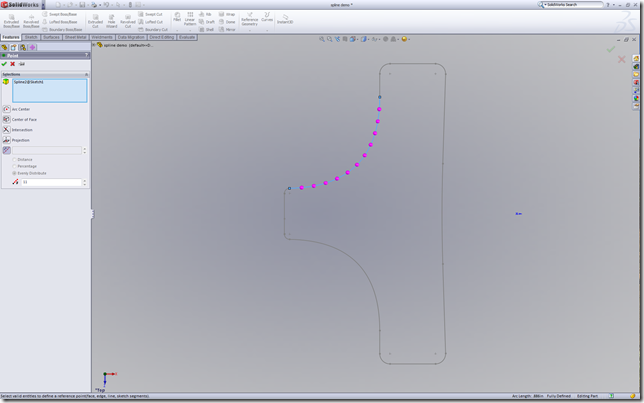
Task: Click the number of reference points field
Action: tap(51, 182)
